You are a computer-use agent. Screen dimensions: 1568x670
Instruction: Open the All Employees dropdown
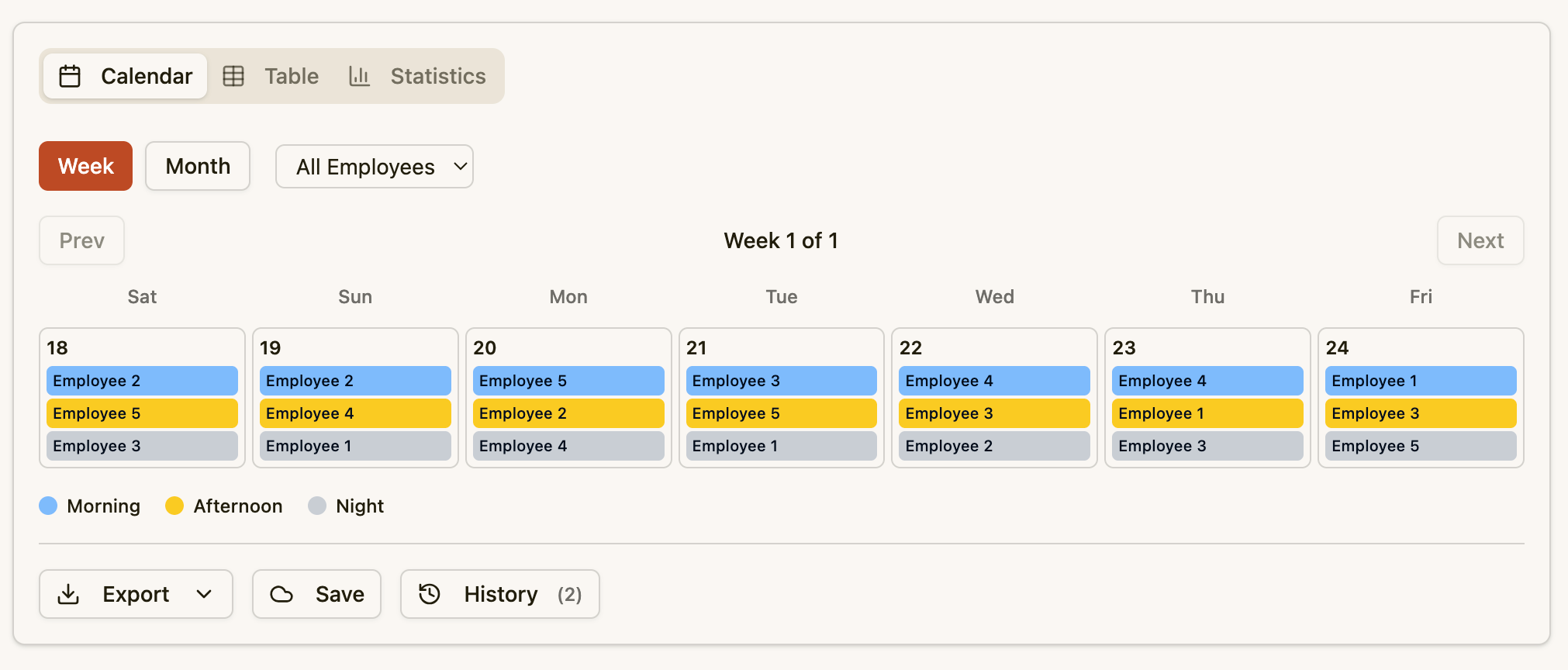click(374, 166)
